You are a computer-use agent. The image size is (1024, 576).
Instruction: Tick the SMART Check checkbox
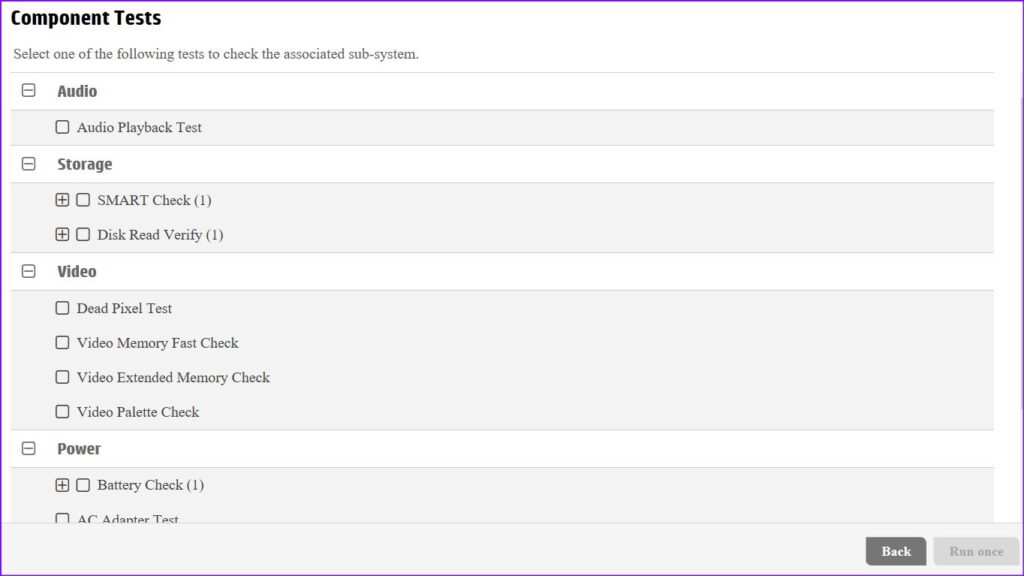click(x=83, y=200)
